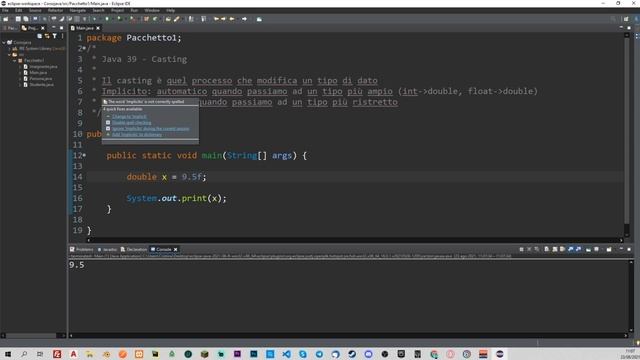640x360 pixels.
Task: Open Project Explorer filter icon
Action: pos(54,36)
